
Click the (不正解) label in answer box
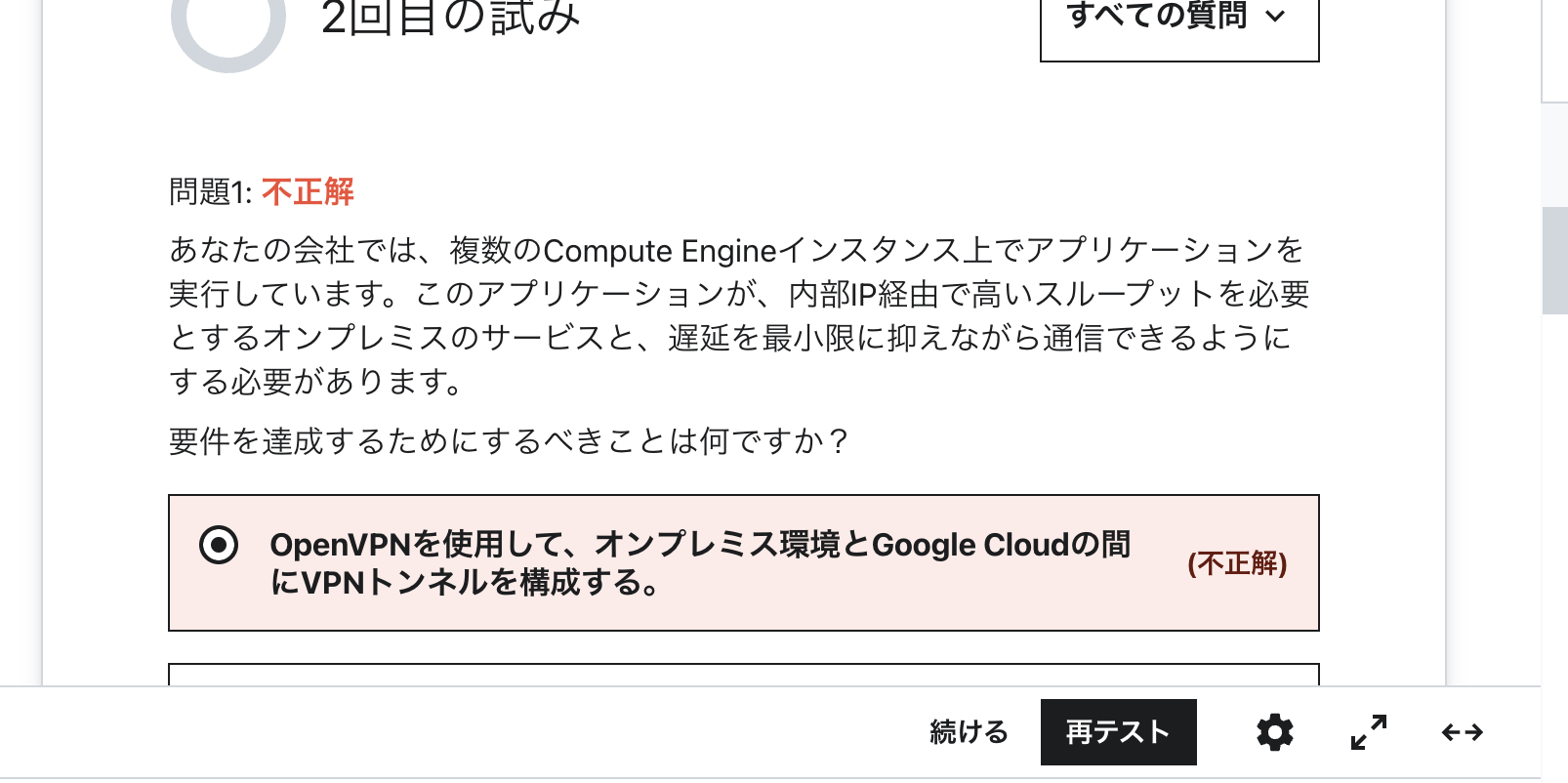point(1236,563)
